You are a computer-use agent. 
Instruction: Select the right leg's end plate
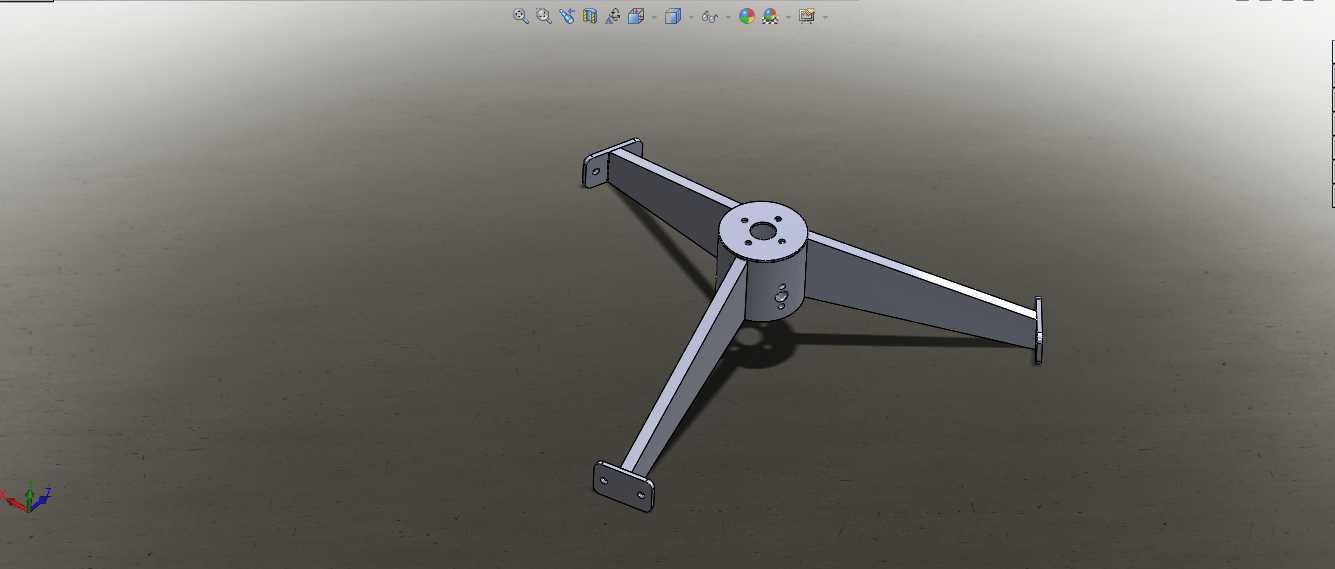1039,330
